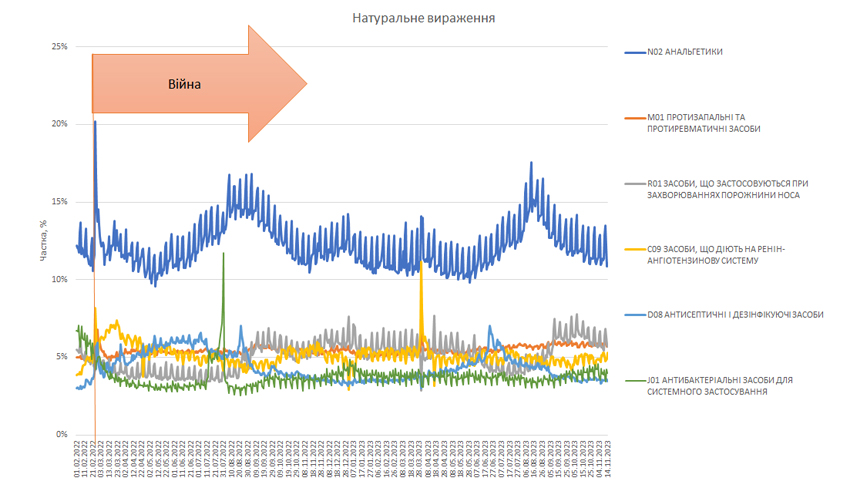The width and height of the screenshot is (850, 488).
Task: Click the orange M01 legend line marker
Action: coord(634,117)
